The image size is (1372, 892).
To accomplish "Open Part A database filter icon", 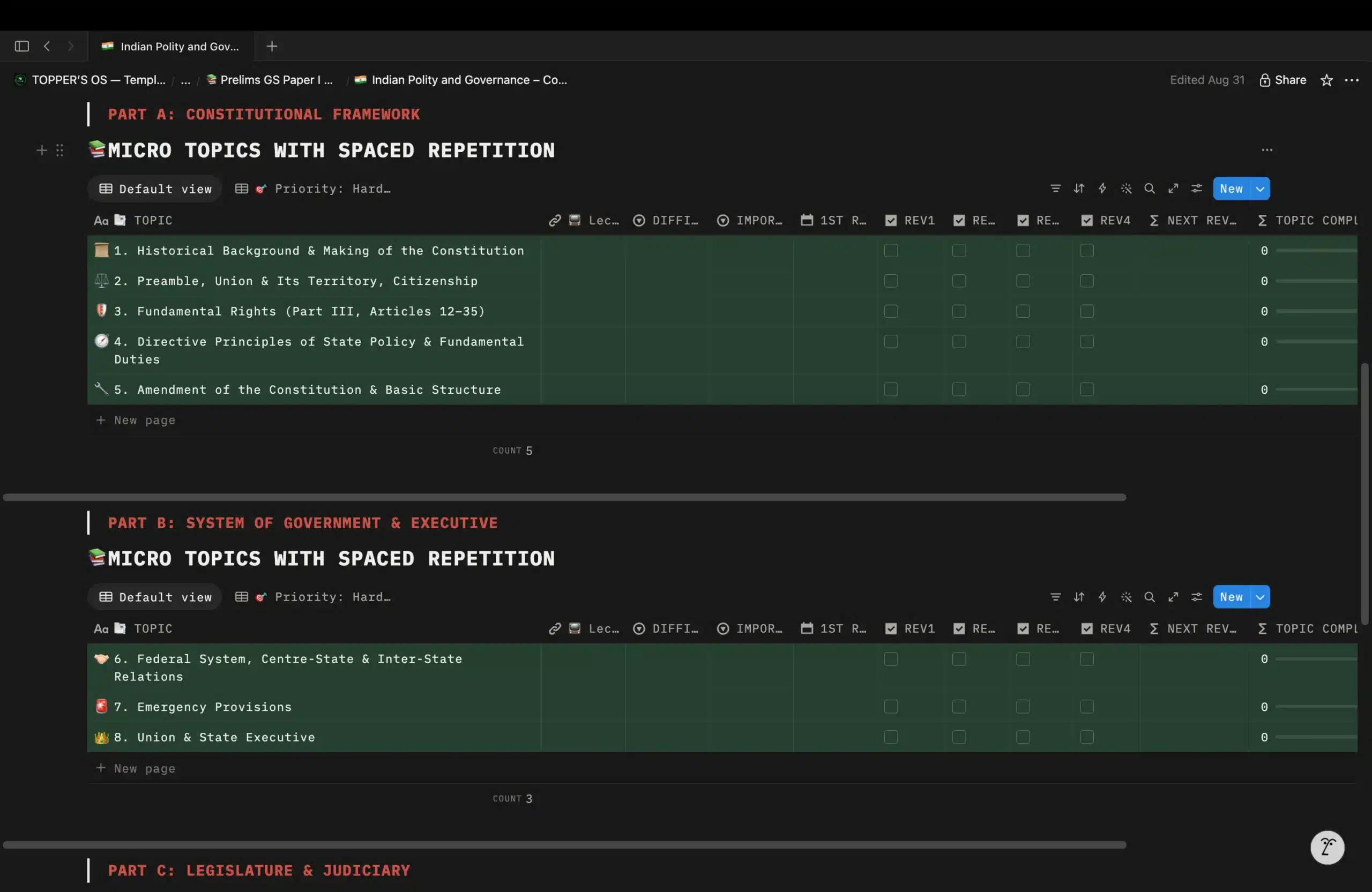I will (1055, 189).
